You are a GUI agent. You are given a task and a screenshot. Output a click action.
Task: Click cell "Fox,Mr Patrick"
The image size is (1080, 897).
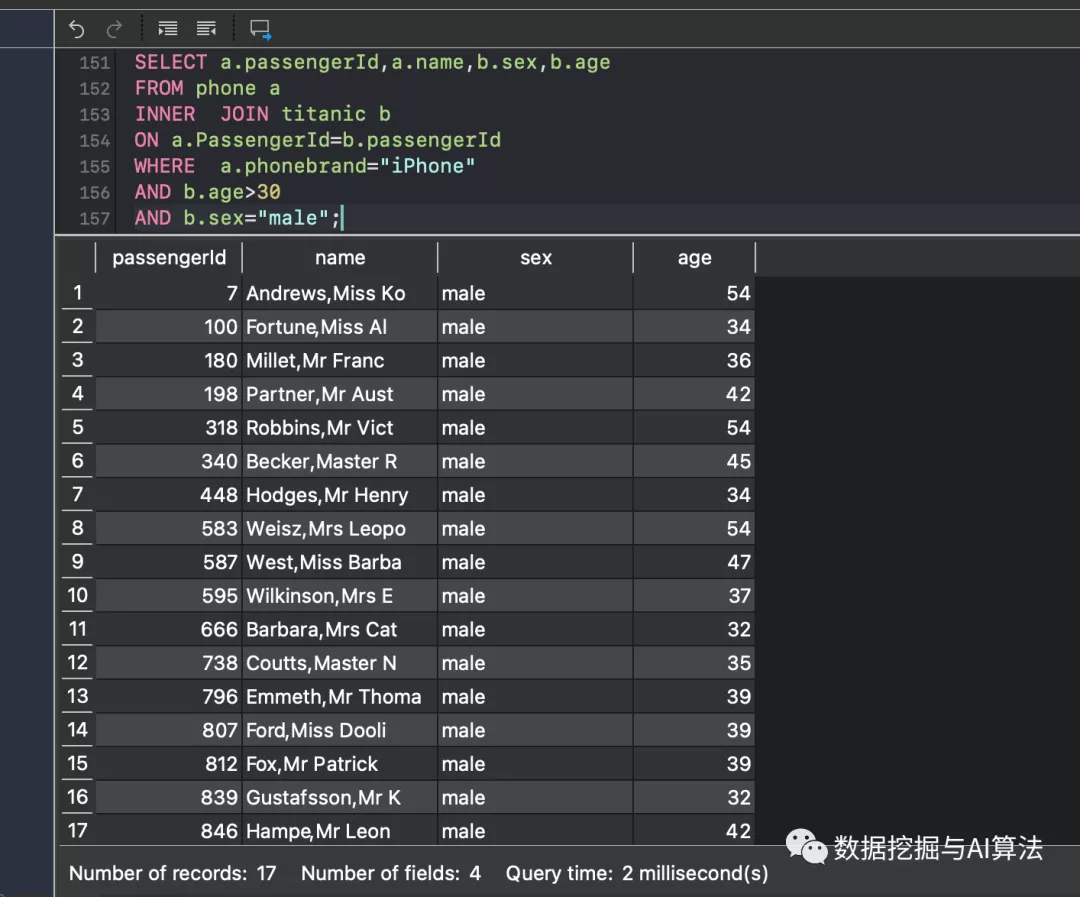click(x=340, y=764)
